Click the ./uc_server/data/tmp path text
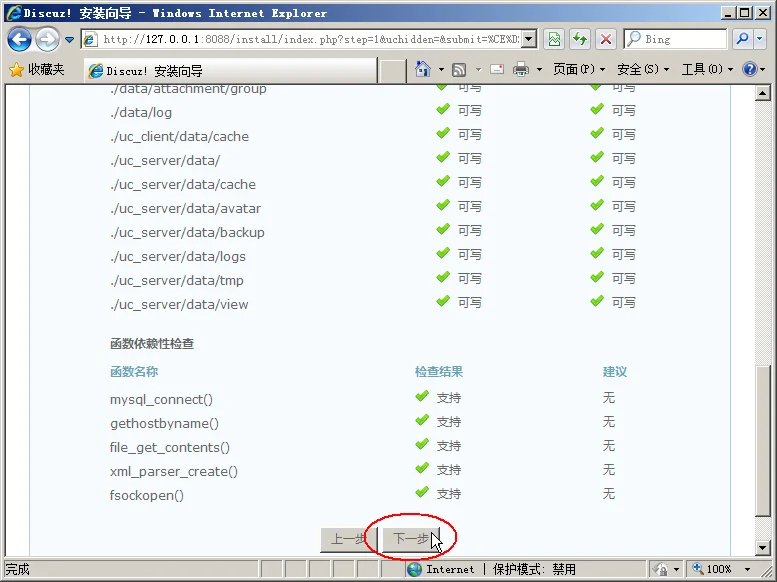The image size is (777, 582). pyautogui.click(x=177, y=281)
